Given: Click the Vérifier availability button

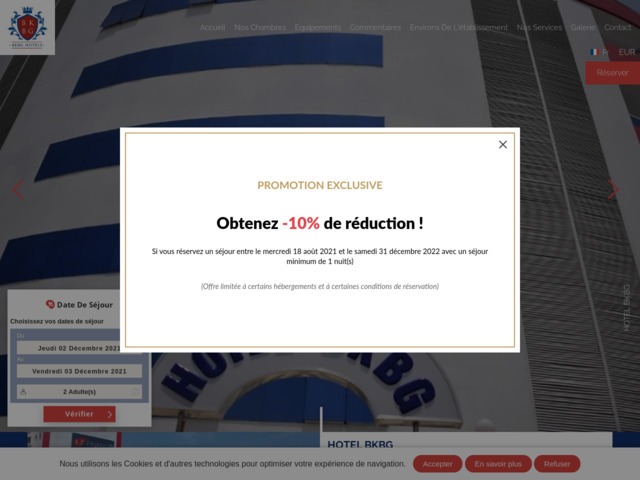Looking at the screenshot, I should 79,414.
